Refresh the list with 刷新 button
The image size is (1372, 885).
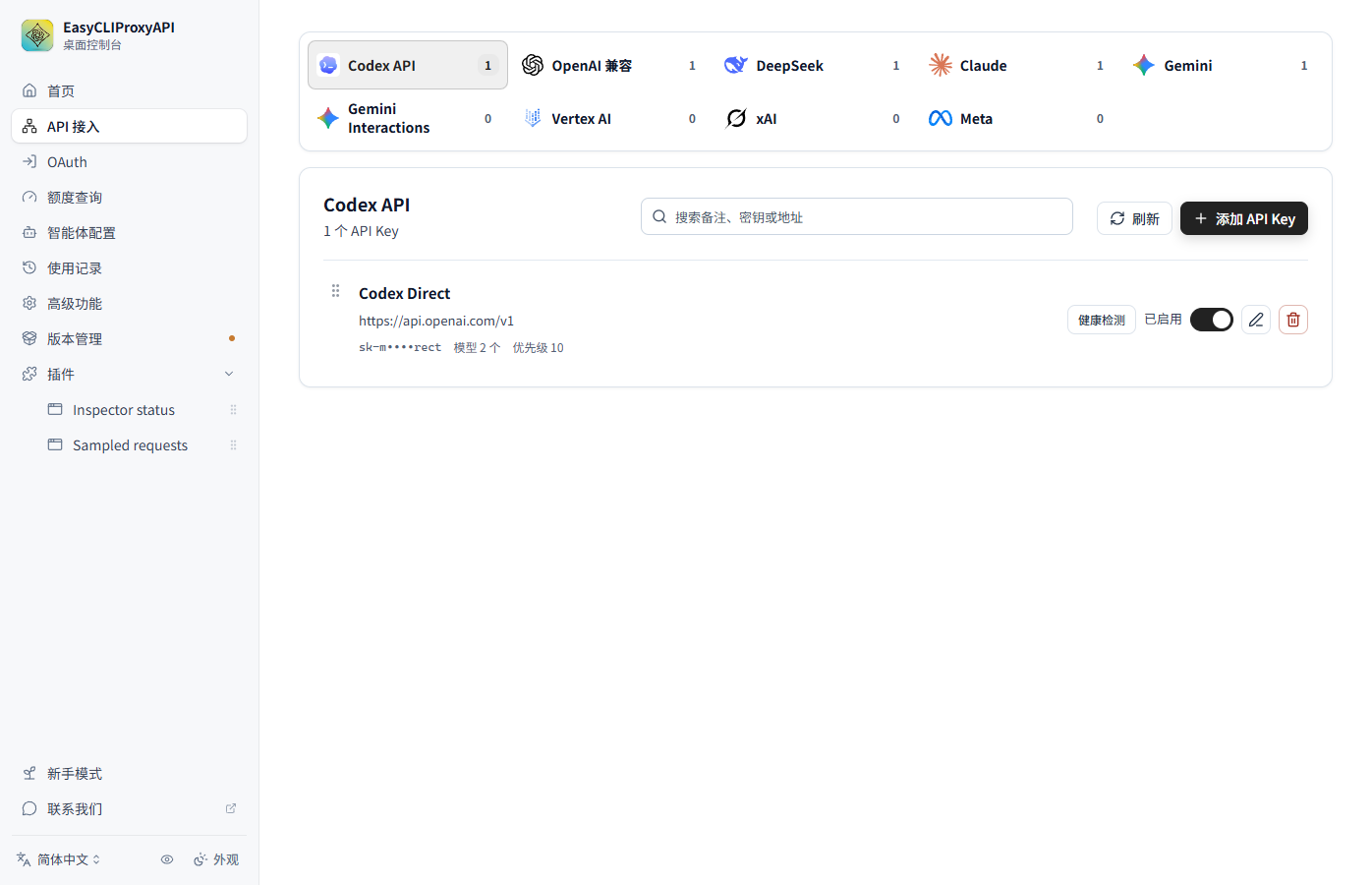click(x=1134, y=218)
